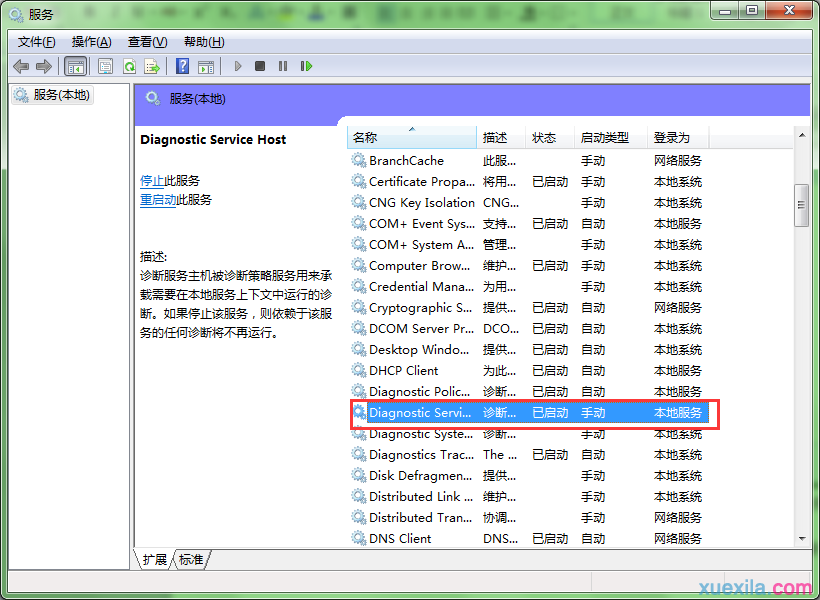This screenshot has width=820, height=600.
Task: Select the Diagnostic Polic... service
Action: (529, 391)
